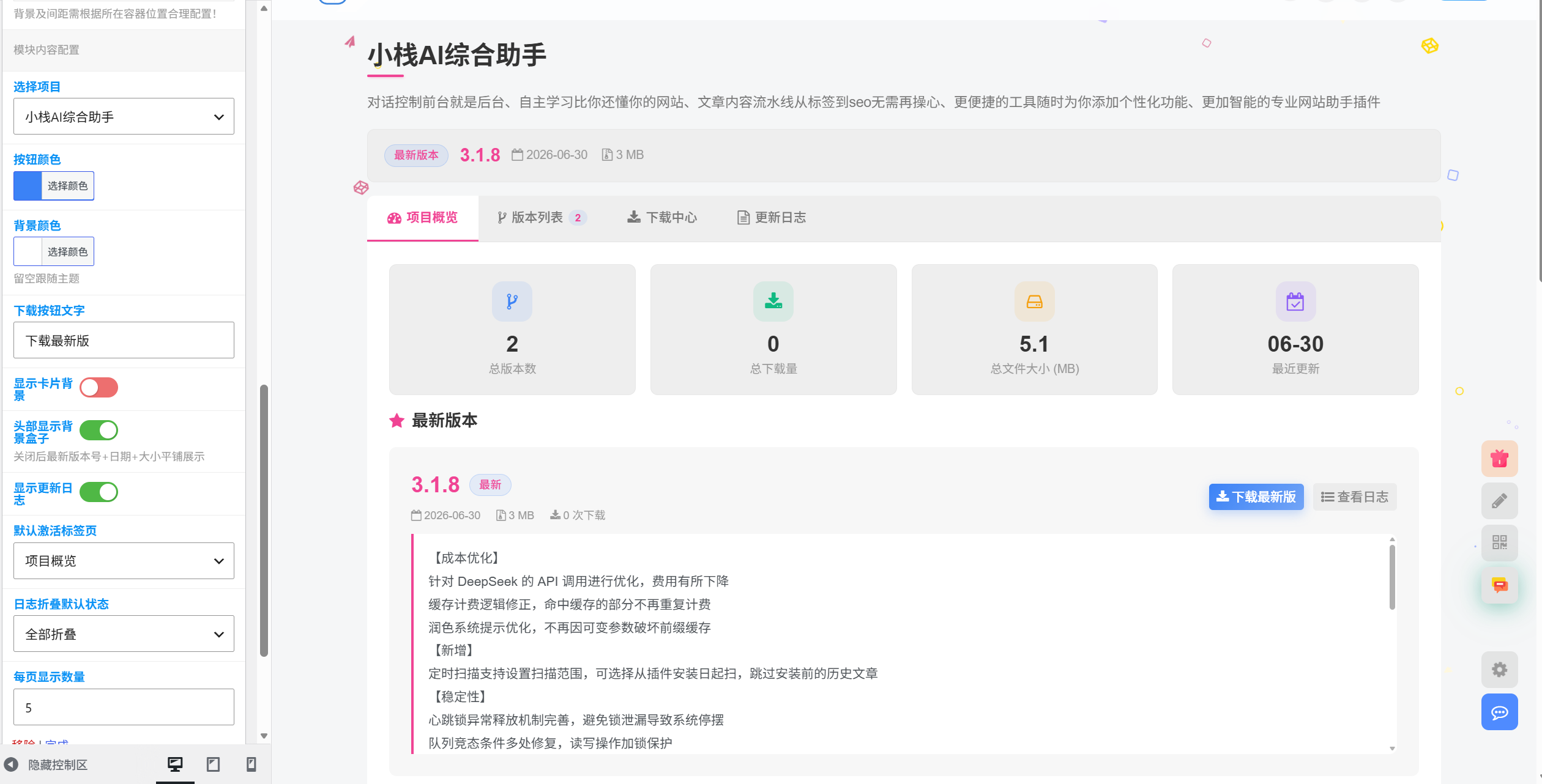Click the 查看日志 button

pos(1355,497)
